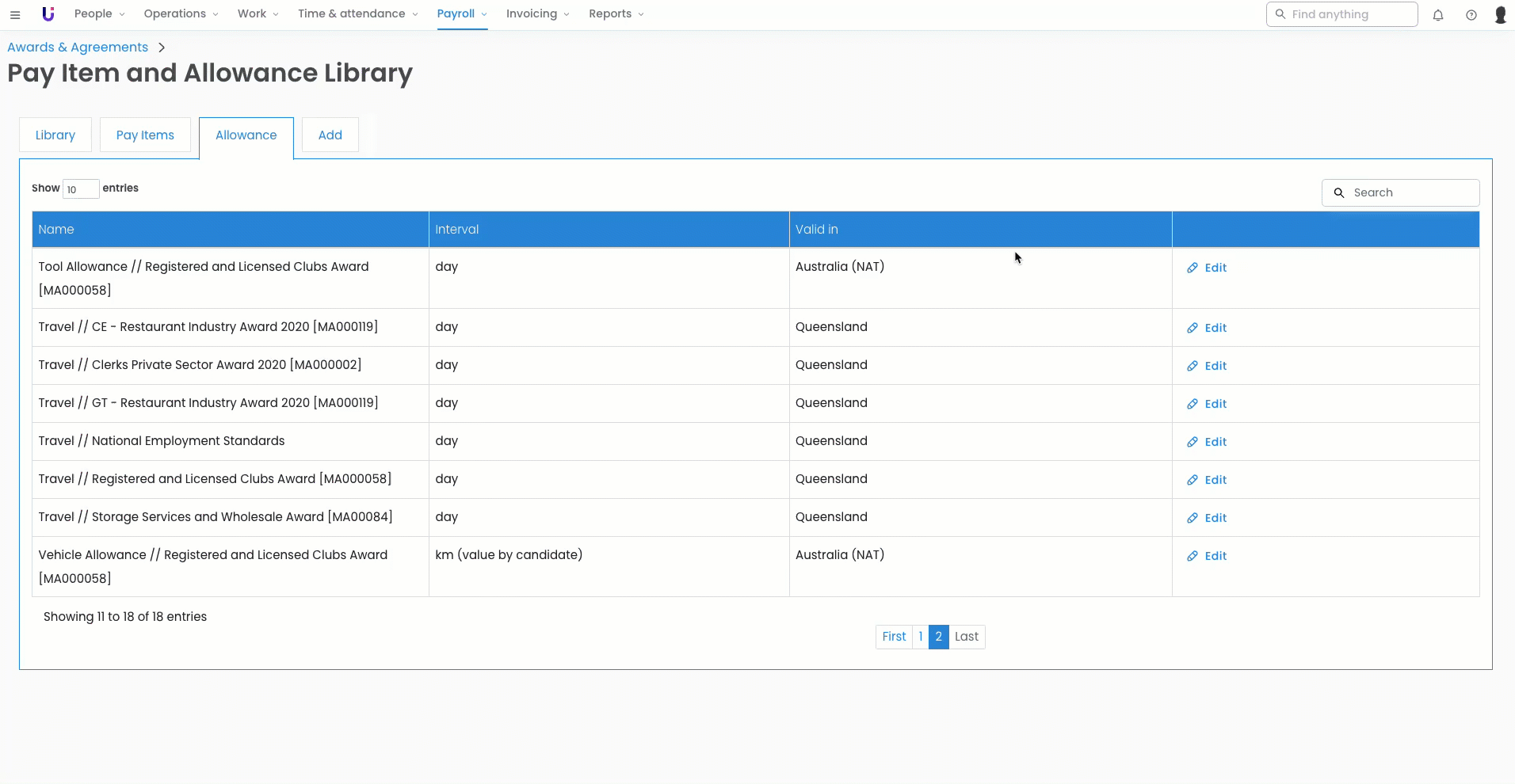Open the Add tab
Viewport: 1515px width, 784px height.
(x=330, y=135)
